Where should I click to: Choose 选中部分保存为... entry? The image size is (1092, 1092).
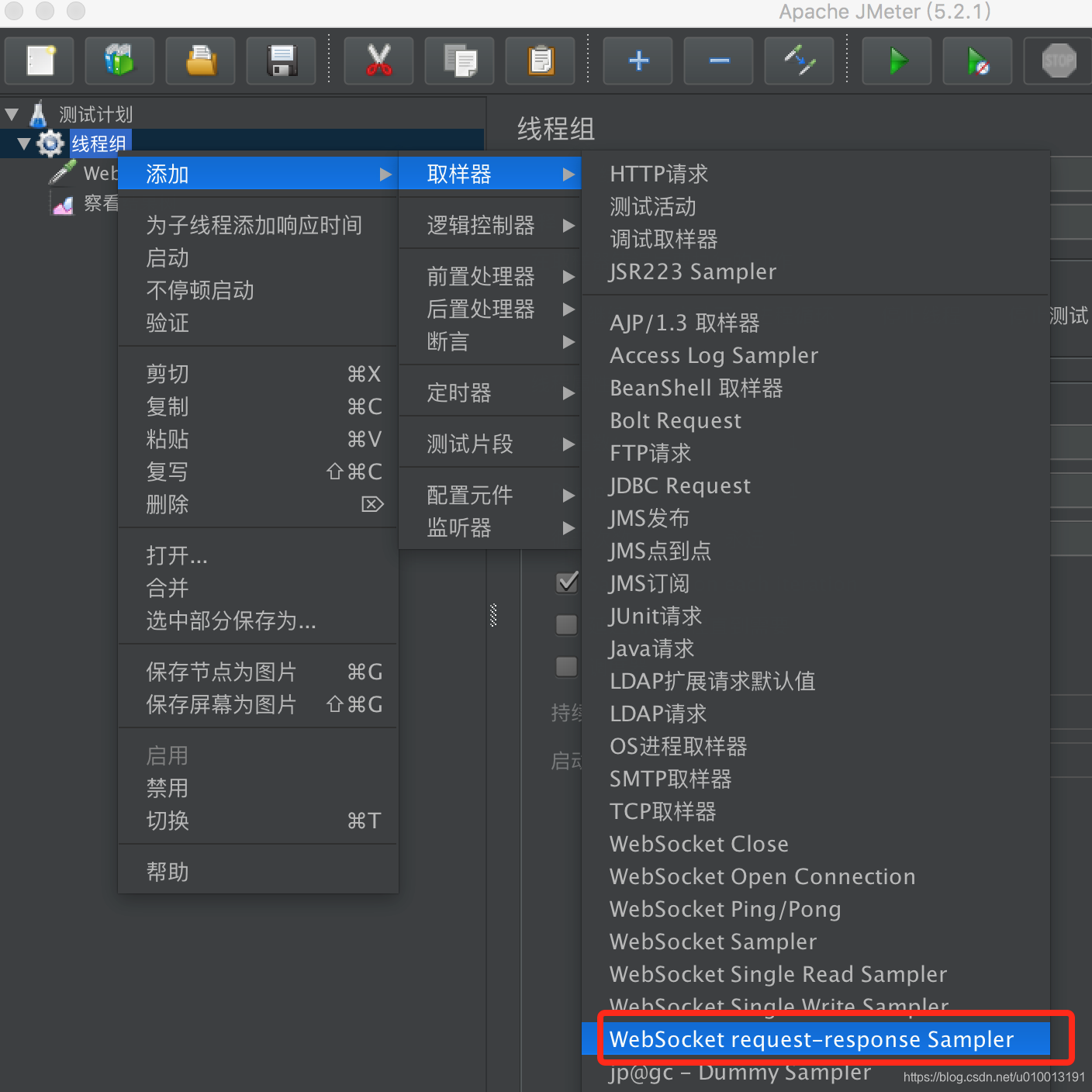[258, 621]
